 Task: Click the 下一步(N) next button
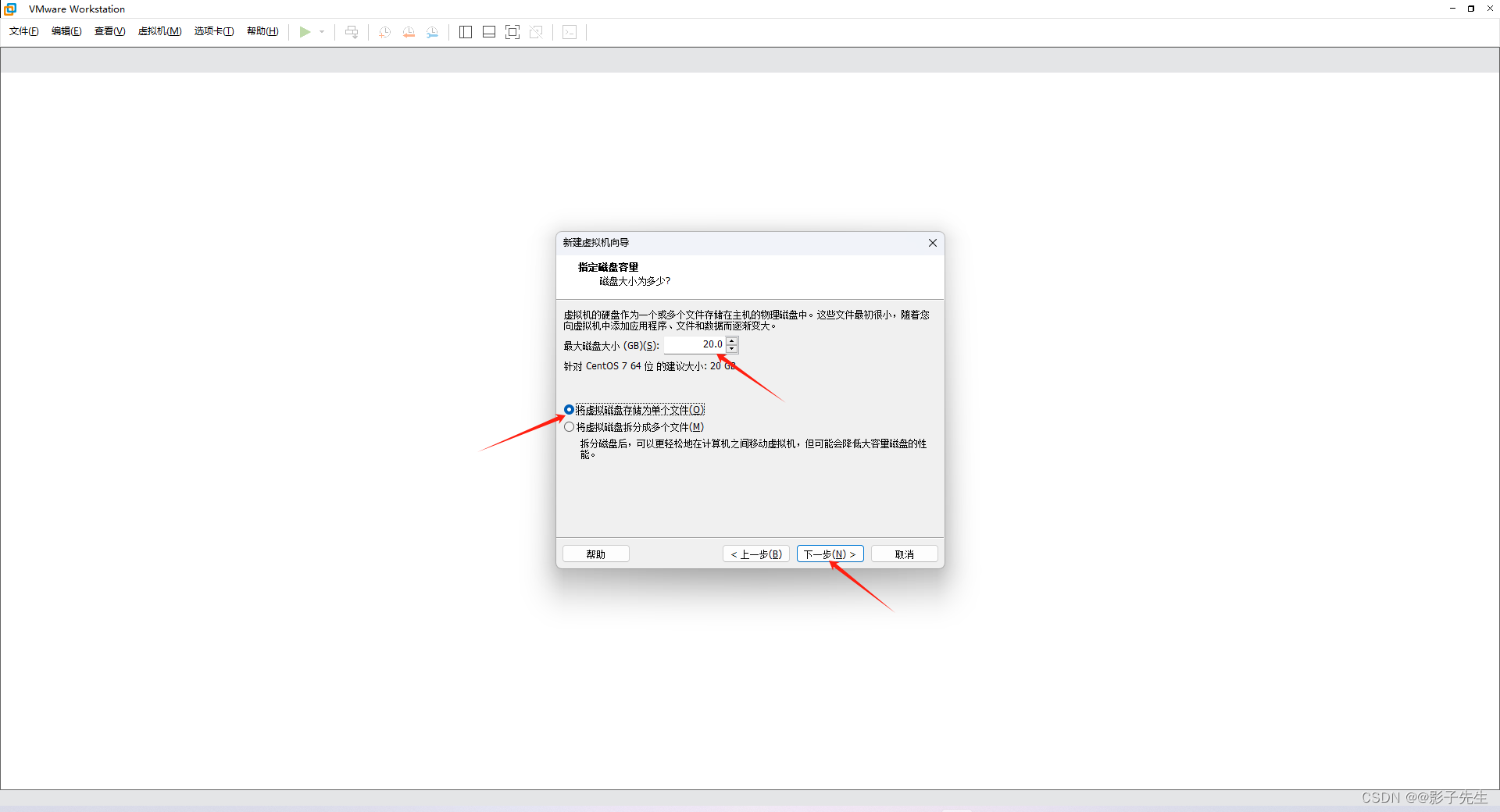point(830,554)
